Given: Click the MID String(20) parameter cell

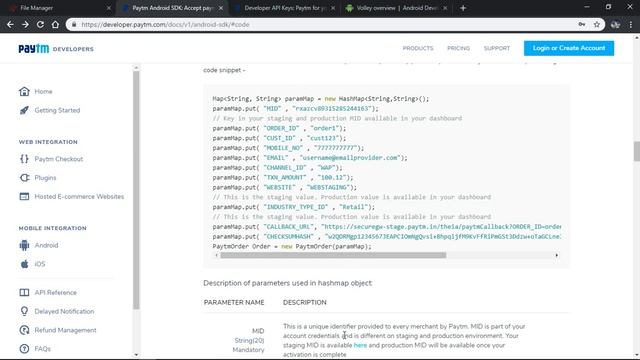Looking at the screenshot, I should tap(248, 340).
